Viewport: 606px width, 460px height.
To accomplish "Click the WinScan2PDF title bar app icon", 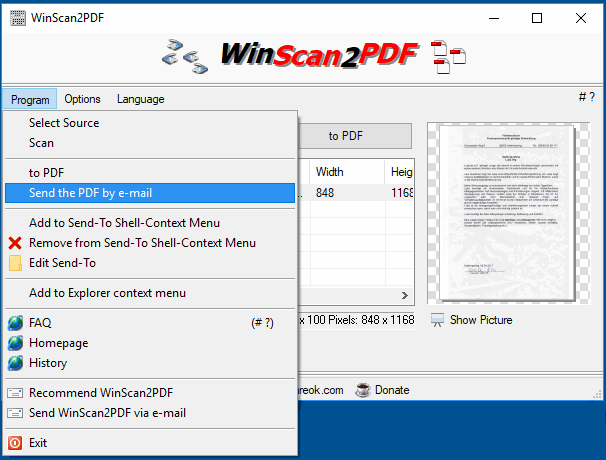I will tap(18, 18).
